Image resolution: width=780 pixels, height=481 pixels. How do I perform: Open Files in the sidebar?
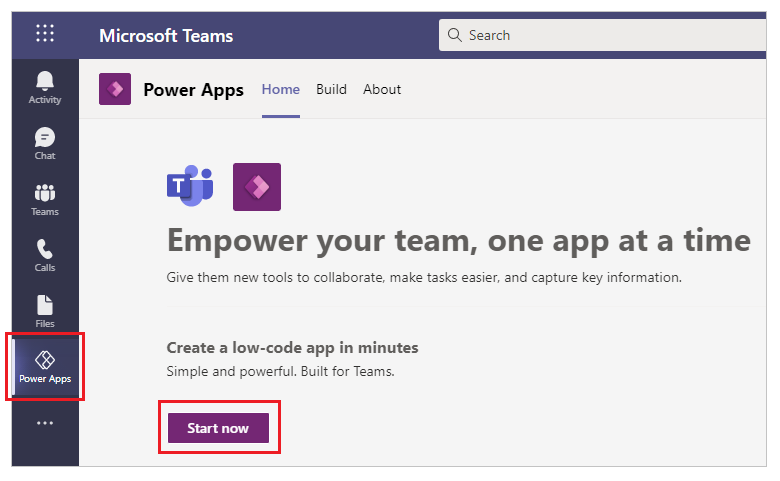tap(45, 311)
